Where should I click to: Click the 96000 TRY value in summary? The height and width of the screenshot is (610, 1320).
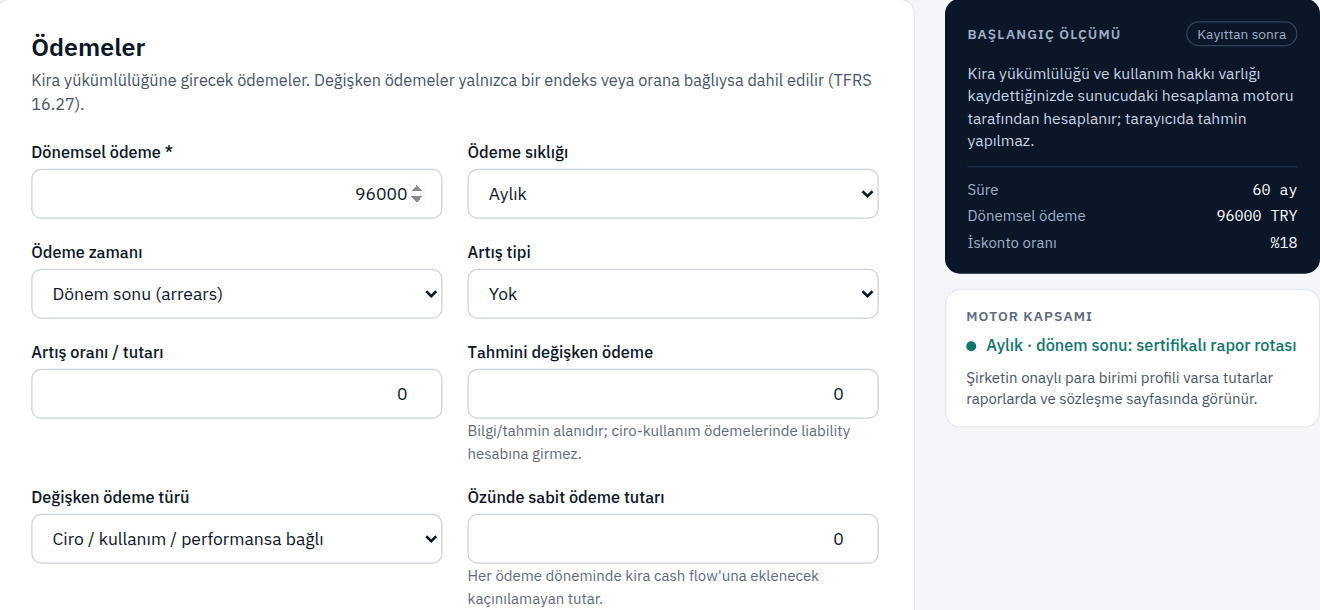click(1256, 216)
